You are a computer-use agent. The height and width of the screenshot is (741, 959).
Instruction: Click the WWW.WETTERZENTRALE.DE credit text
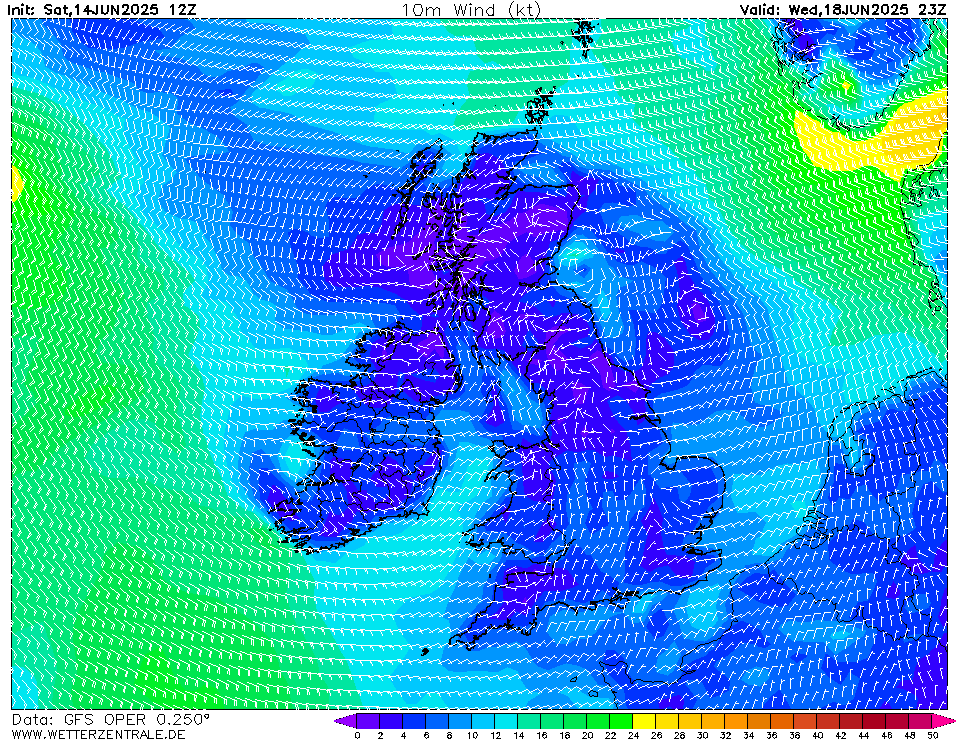pos(98,734)
